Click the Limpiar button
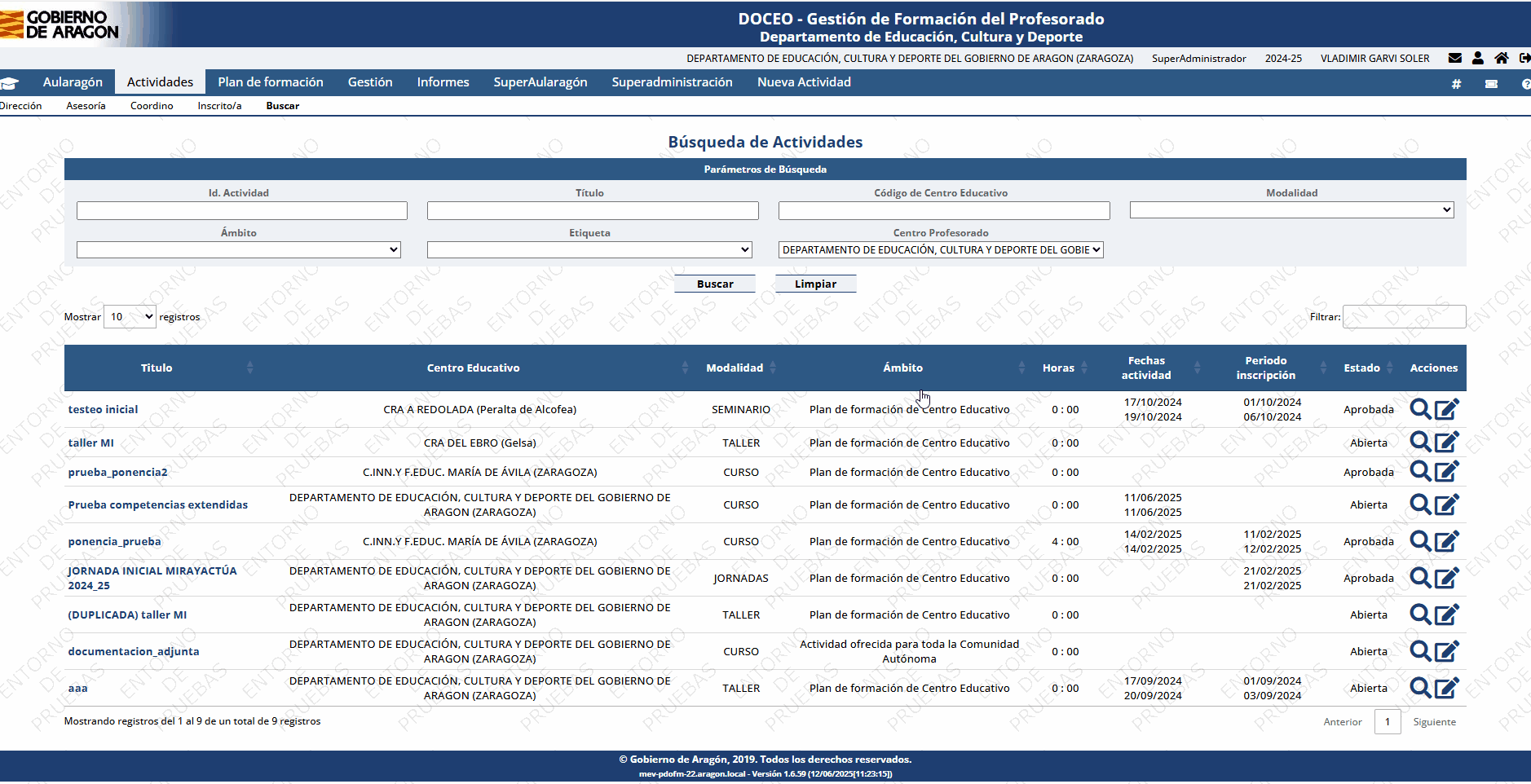The image size is (1531, 784). coord(815,284)
